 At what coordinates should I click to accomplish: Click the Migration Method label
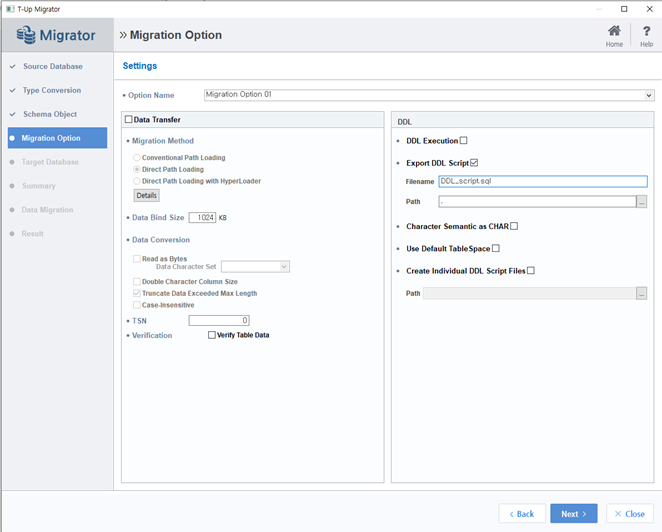(x=163, y=141)
